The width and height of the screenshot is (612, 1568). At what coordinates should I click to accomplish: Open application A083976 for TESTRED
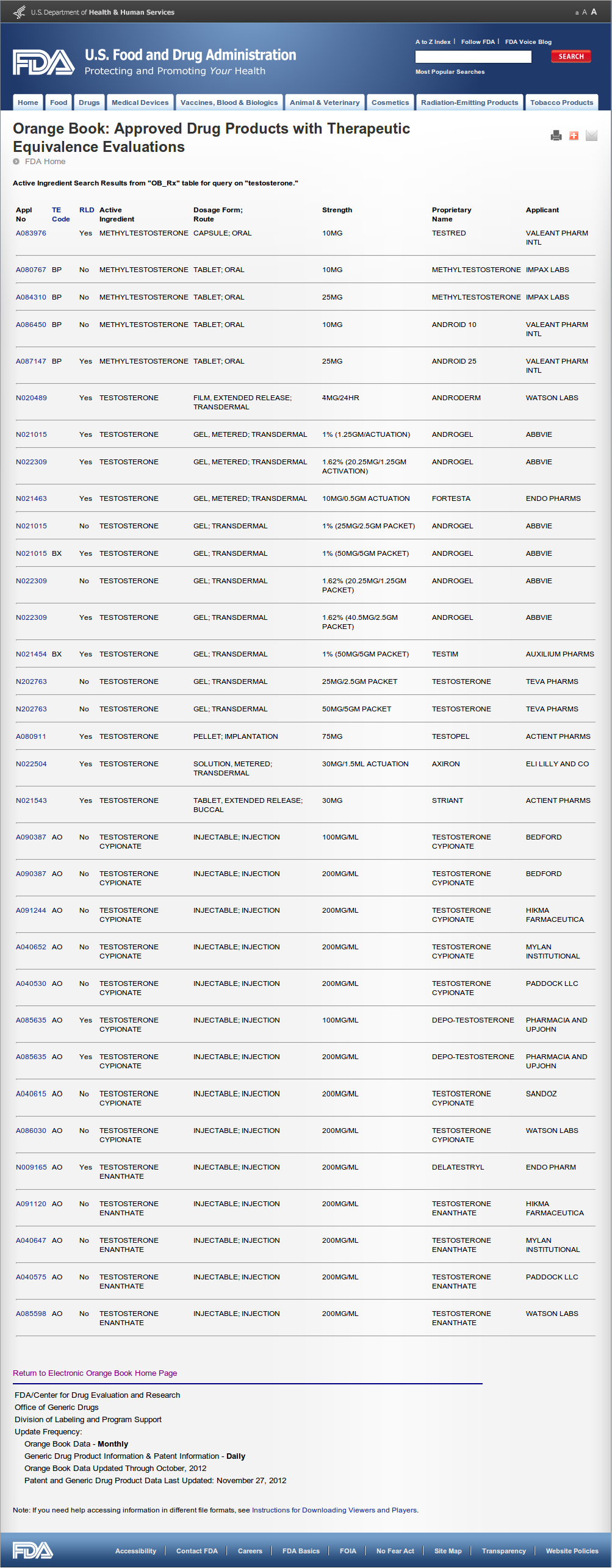pyautogui.click(x=31, y=233)
